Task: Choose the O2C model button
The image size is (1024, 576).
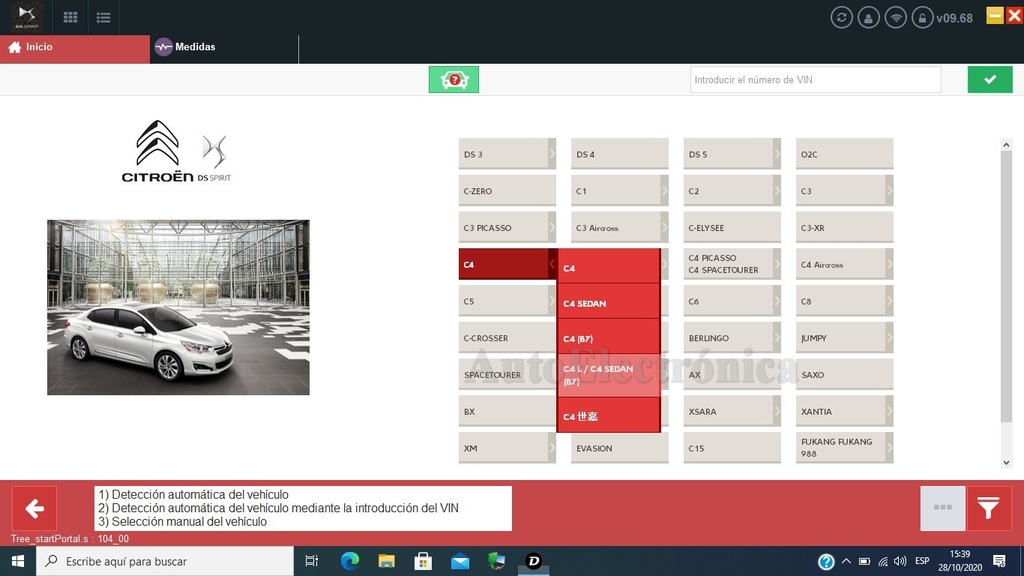Action: (844, 154)
